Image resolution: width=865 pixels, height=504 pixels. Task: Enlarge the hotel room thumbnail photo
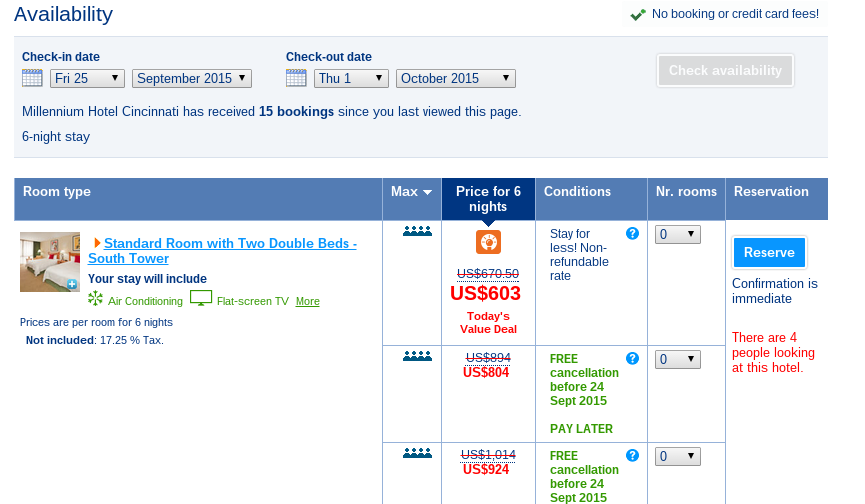click(x=50, y=262)
